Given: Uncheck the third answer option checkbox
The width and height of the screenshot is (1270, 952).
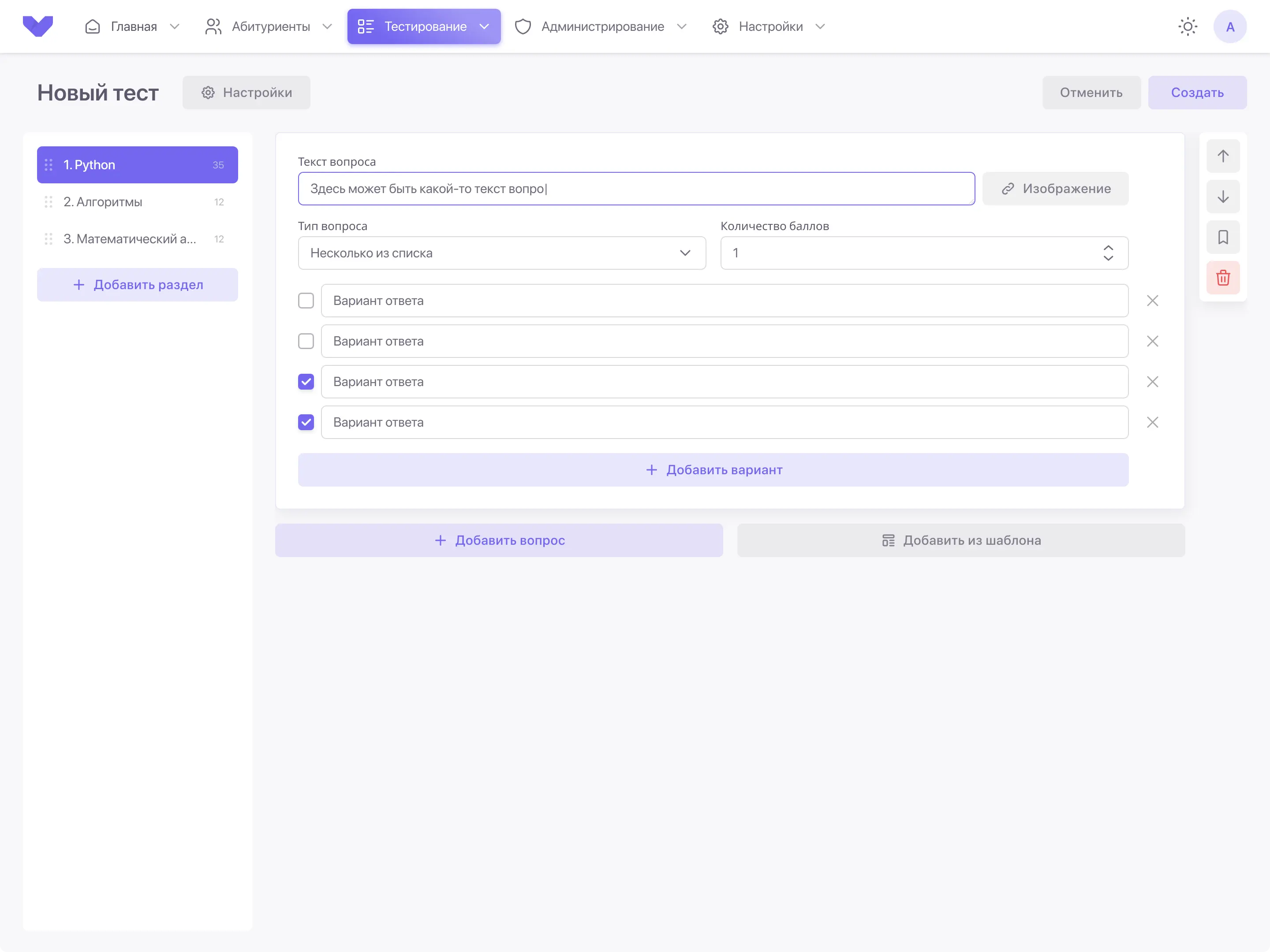Looking at the screenshot, I should click(306, 382).
